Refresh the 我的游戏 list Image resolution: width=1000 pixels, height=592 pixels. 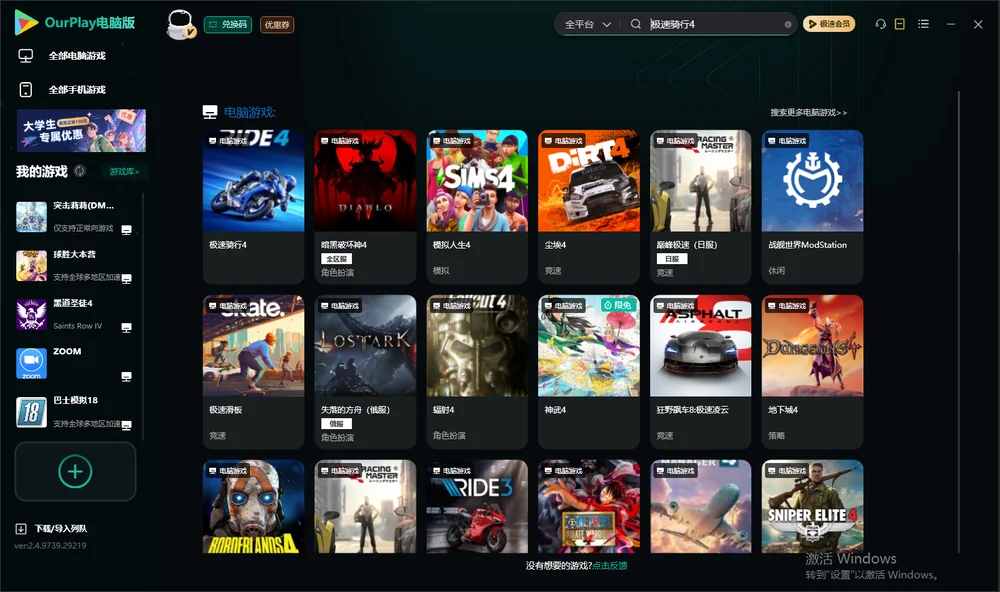(80, 171)
